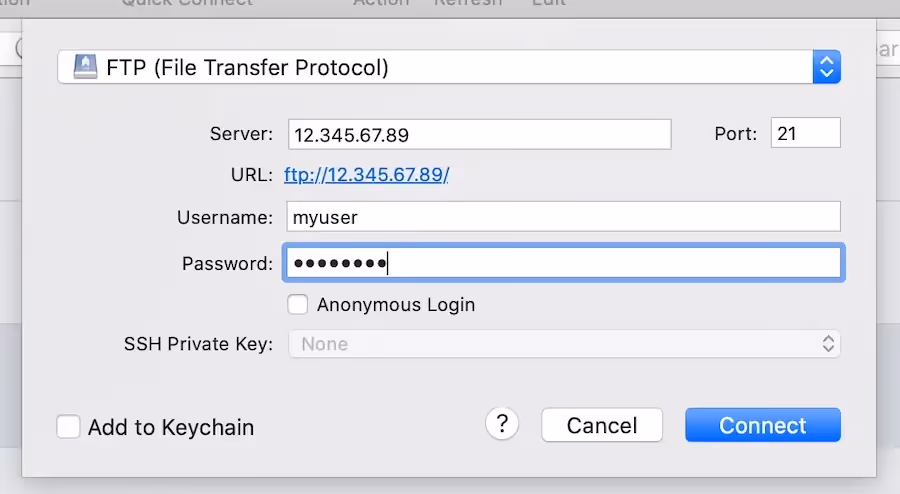Focus the Password field
Image resolution: width=900 pixels, height=494 pixels.
564,263
